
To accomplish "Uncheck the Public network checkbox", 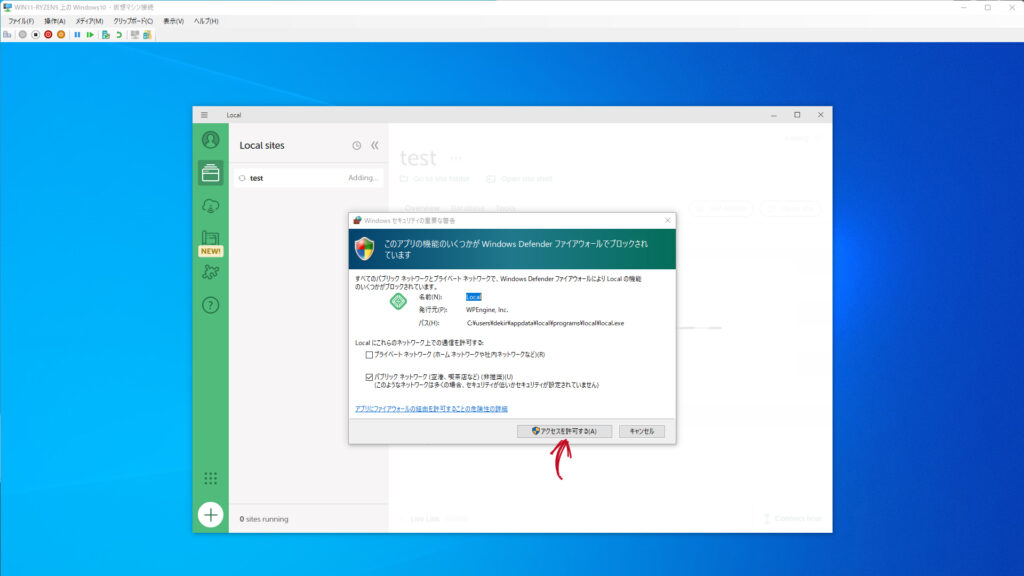I will tap(369, 377).
